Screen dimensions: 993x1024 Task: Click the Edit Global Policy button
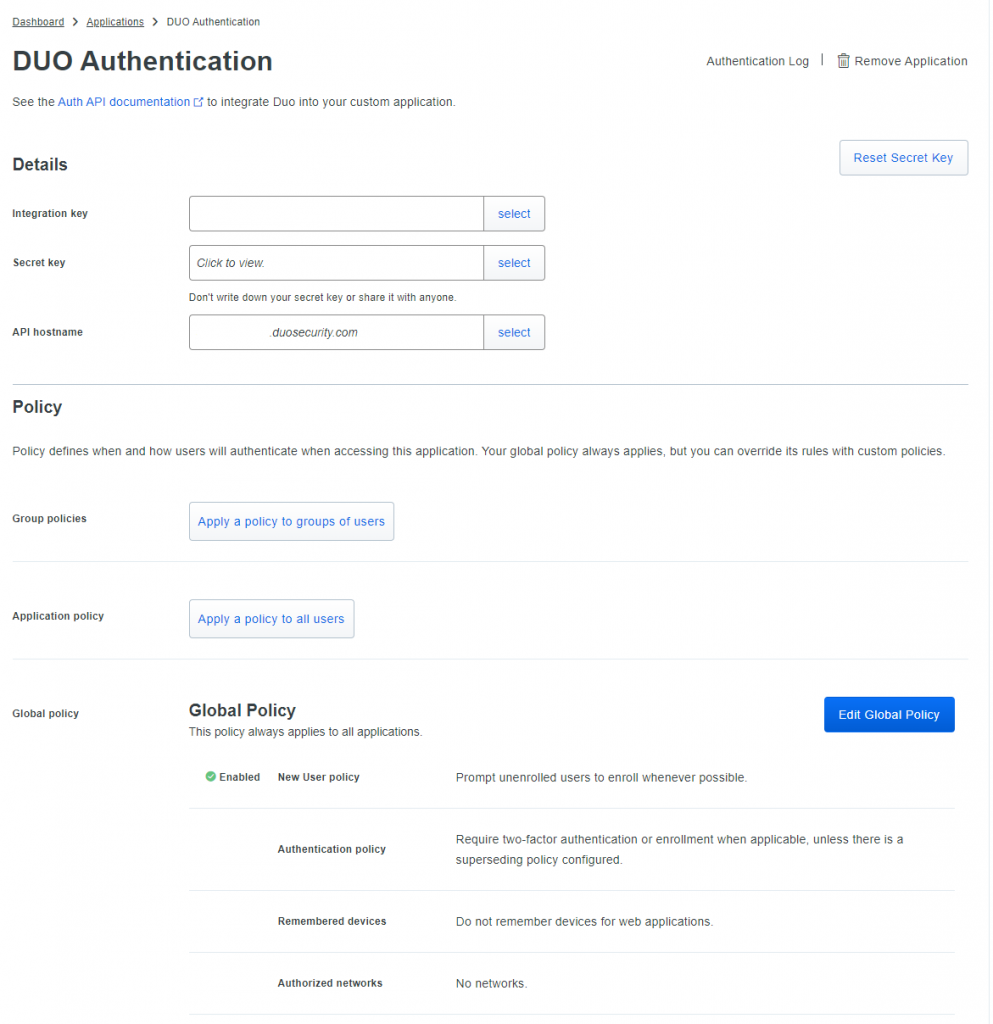tap(889, 714)
